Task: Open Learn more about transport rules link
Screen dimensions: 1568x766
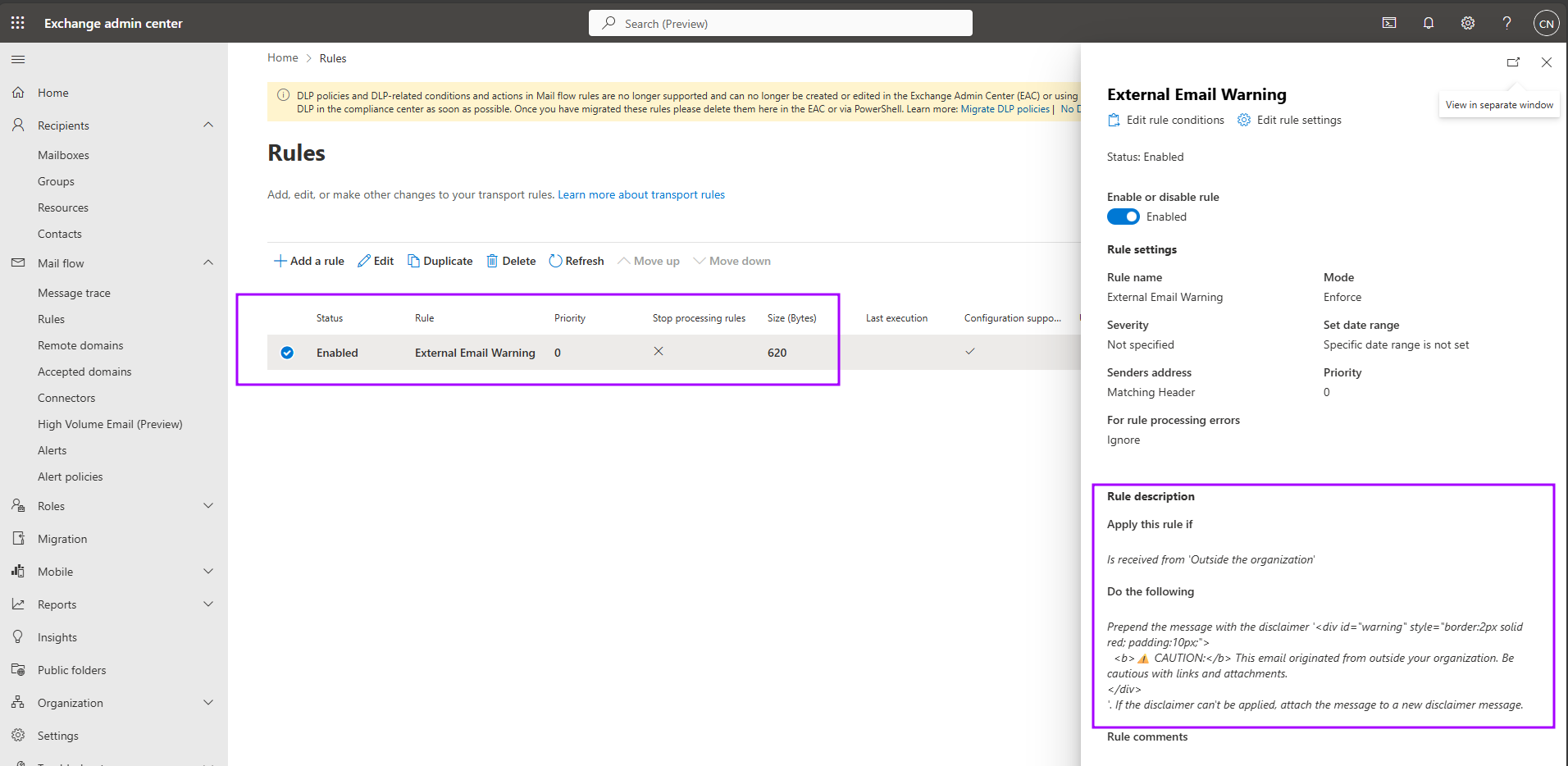Action: (x=641, y=194)
